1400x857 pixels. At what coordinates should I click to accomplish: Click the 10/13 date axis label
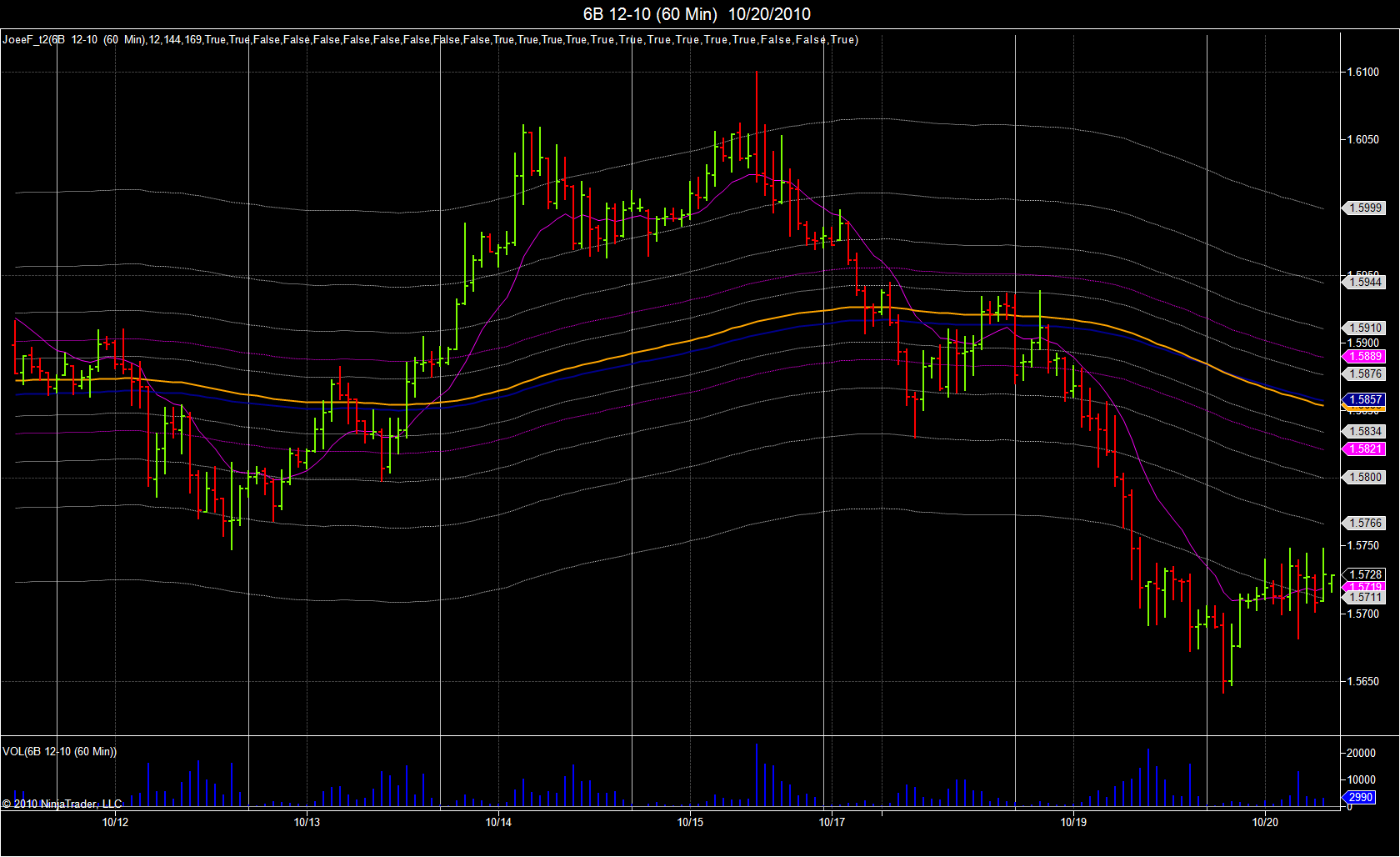tap(307, 822)
